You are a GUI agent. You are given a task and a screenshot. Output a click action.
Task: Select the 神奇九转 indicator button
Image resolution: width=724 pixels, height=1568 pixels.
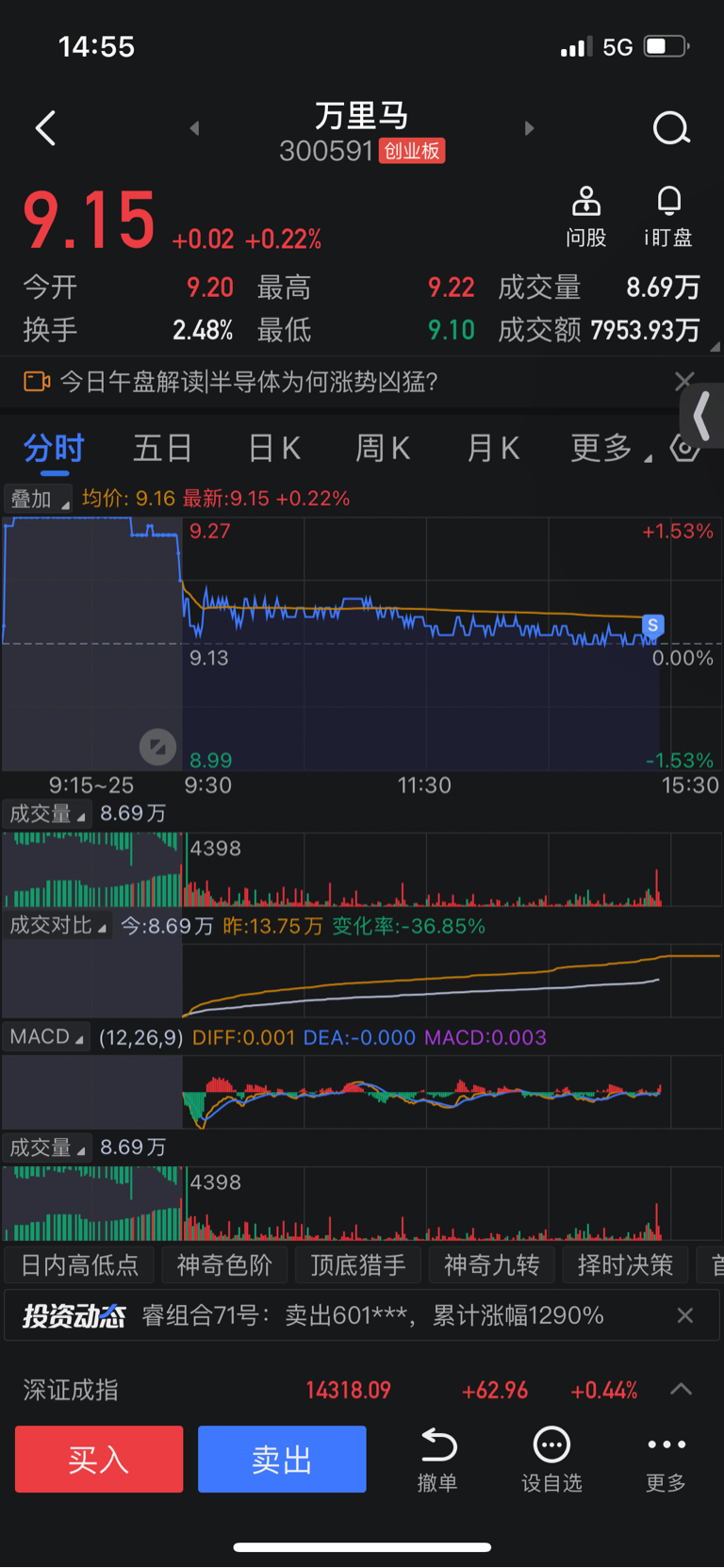(x=492, y=1265)
